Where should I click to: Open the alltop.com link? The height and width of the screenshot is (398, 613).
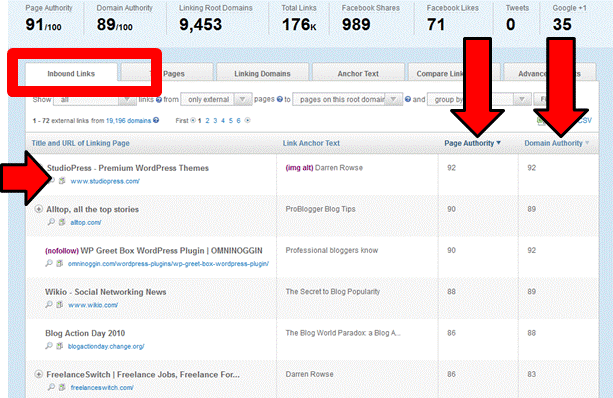click(x=86, y=222)
